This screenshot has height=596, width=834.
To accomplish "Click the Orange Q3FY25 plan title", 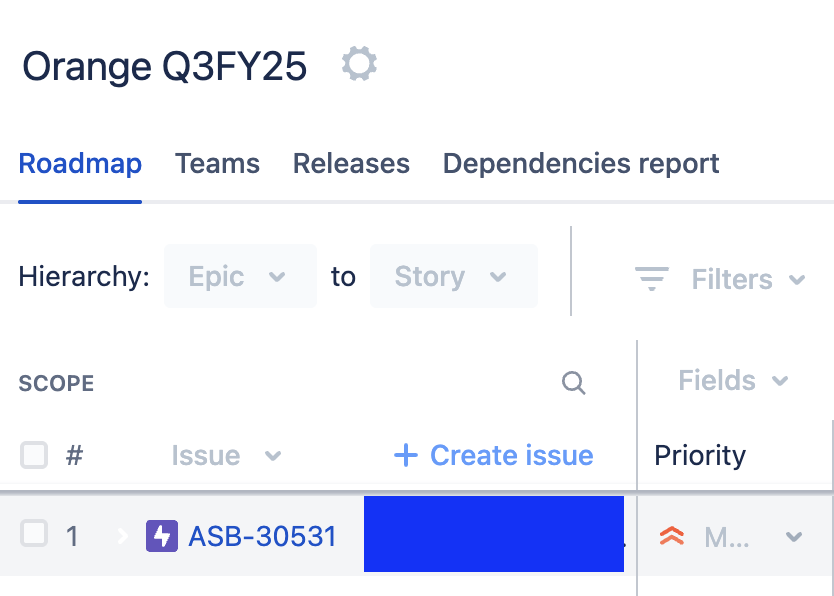I will pyautogui.click(x=164, y=66).
